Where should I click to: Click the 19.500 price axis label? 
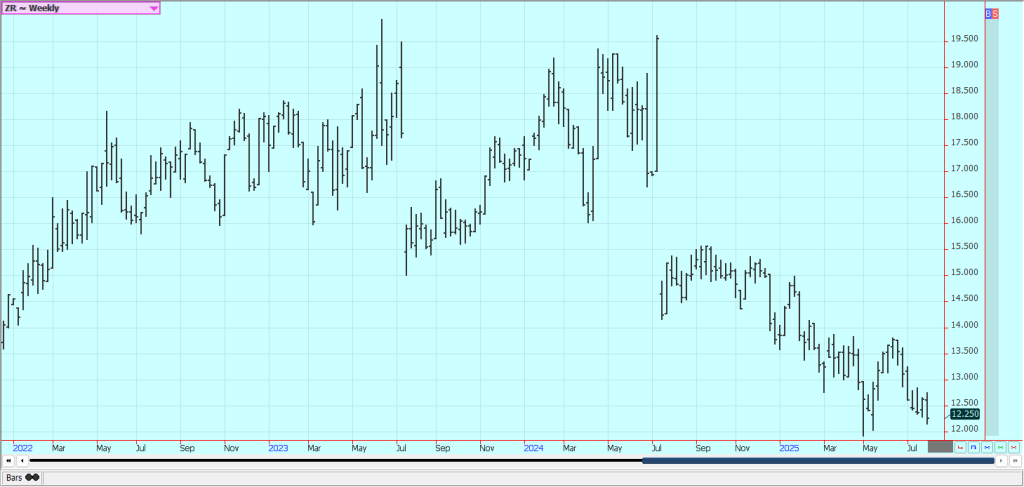click(x=965, y=39)
